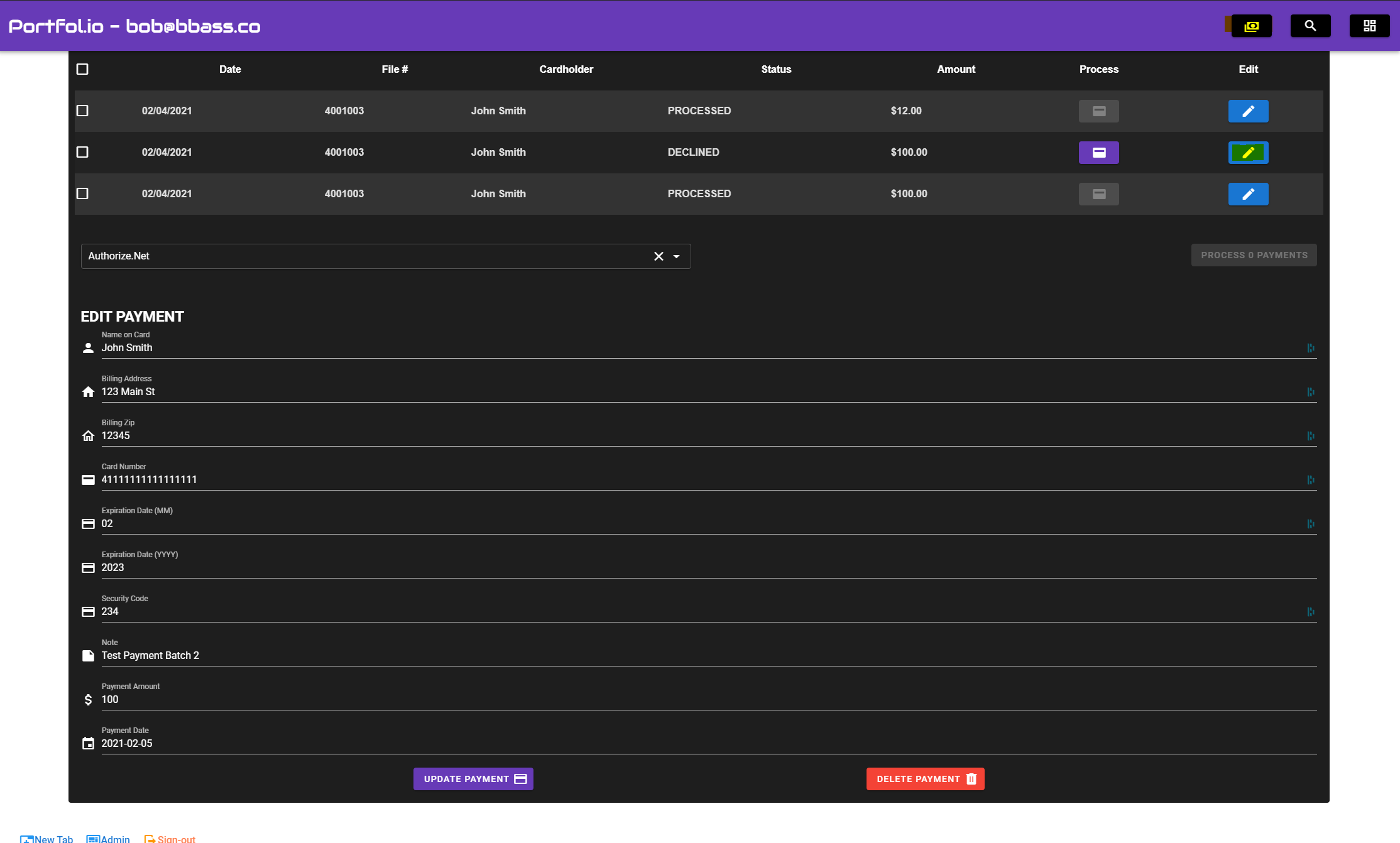Viewport: 1400px width, 843px height.
Task: Sort by the Status column header
Action: tap(776, 69)
